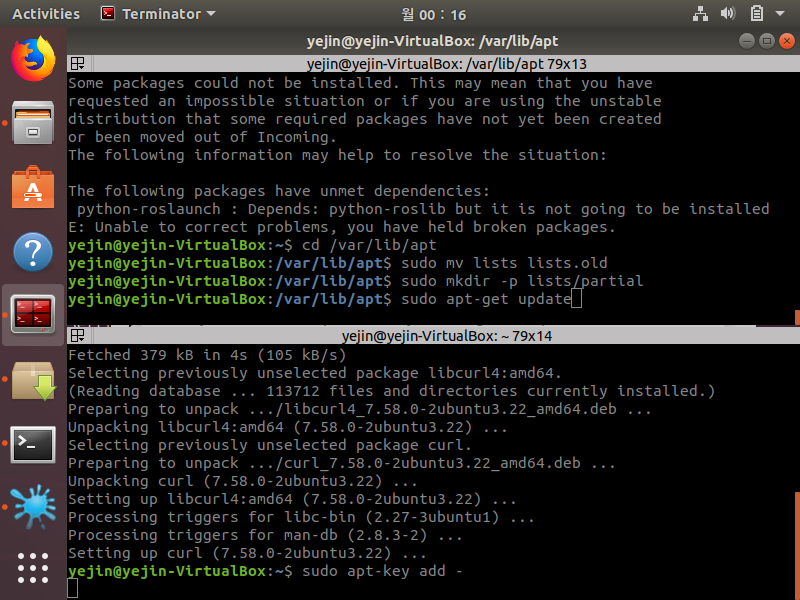
Task: Click 'Setting up libcurl4:amd64' line
Action: click(292, 499)
